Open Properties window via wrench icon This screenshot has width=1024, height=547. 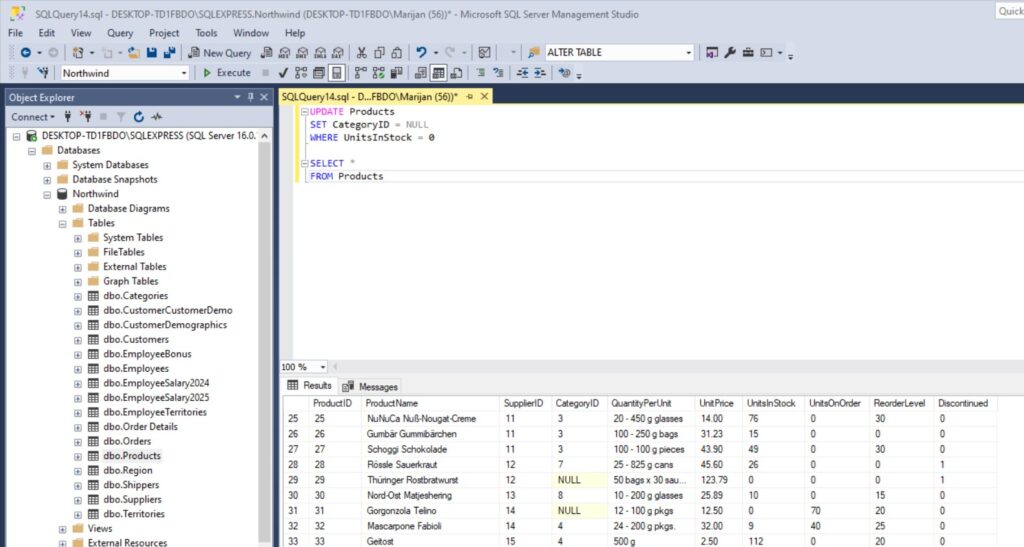click(x=730, y=52)
